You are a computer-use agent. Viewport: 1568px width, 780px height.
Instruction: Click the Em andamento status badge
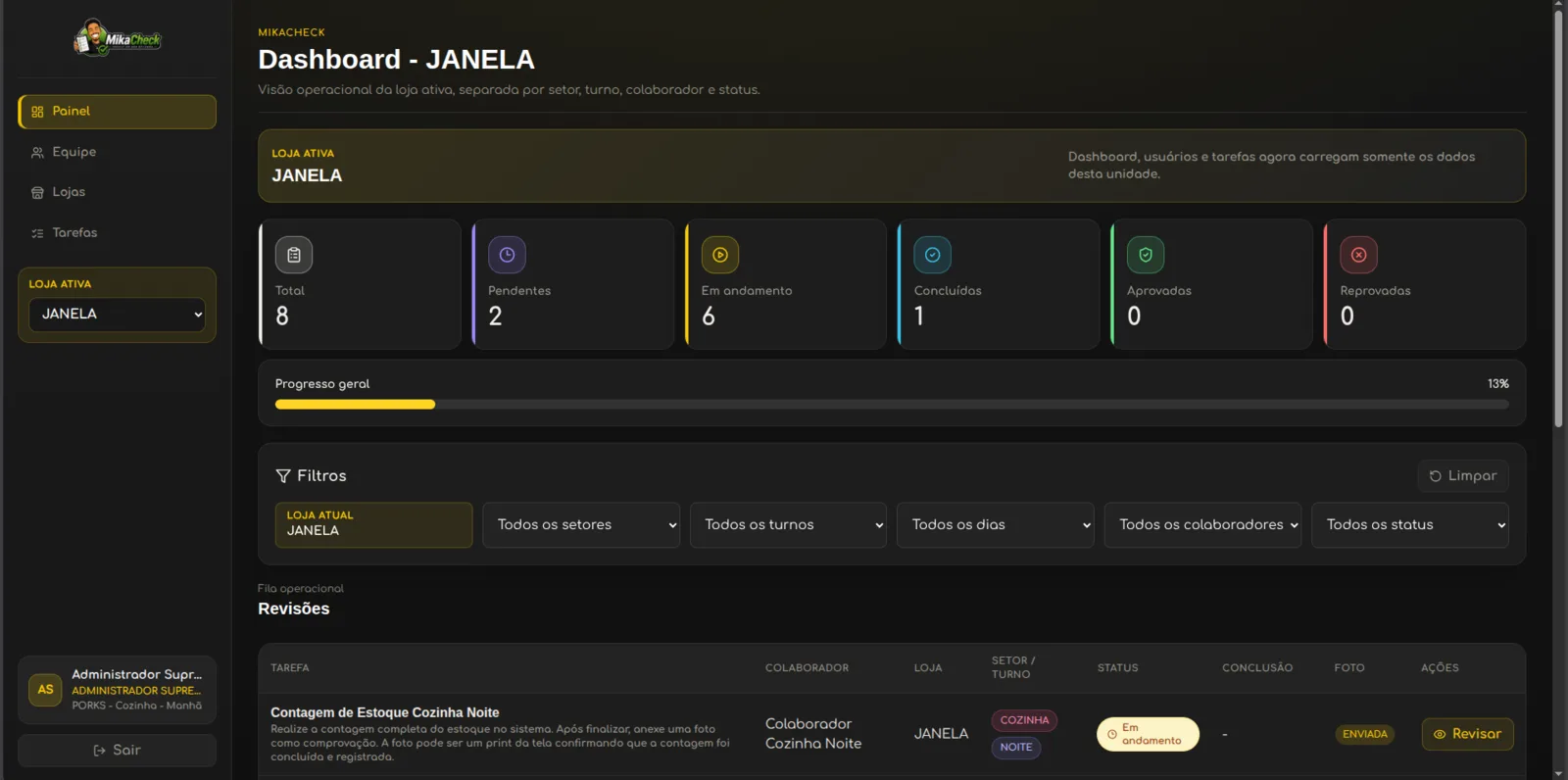(1148, 734)
